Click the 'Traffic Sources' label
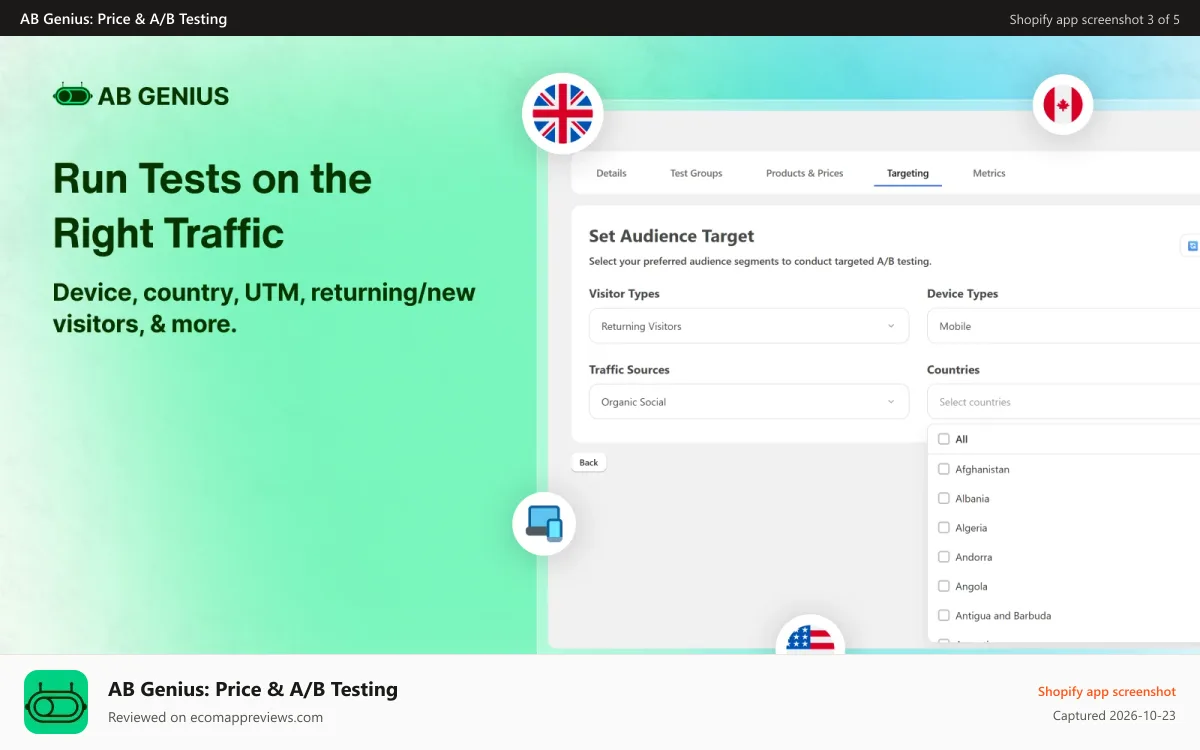 [x=629, y=370]
